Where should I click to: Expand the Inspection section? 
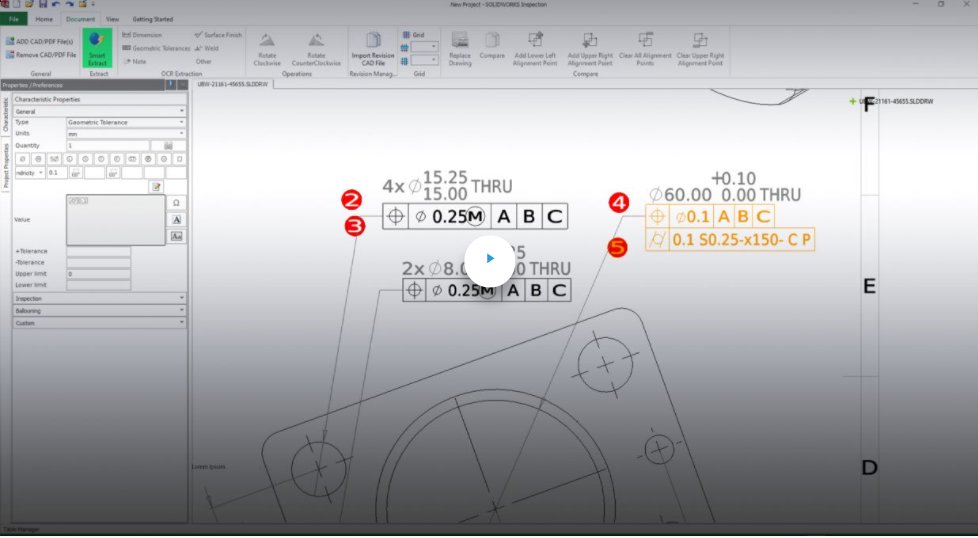[99, 298]
